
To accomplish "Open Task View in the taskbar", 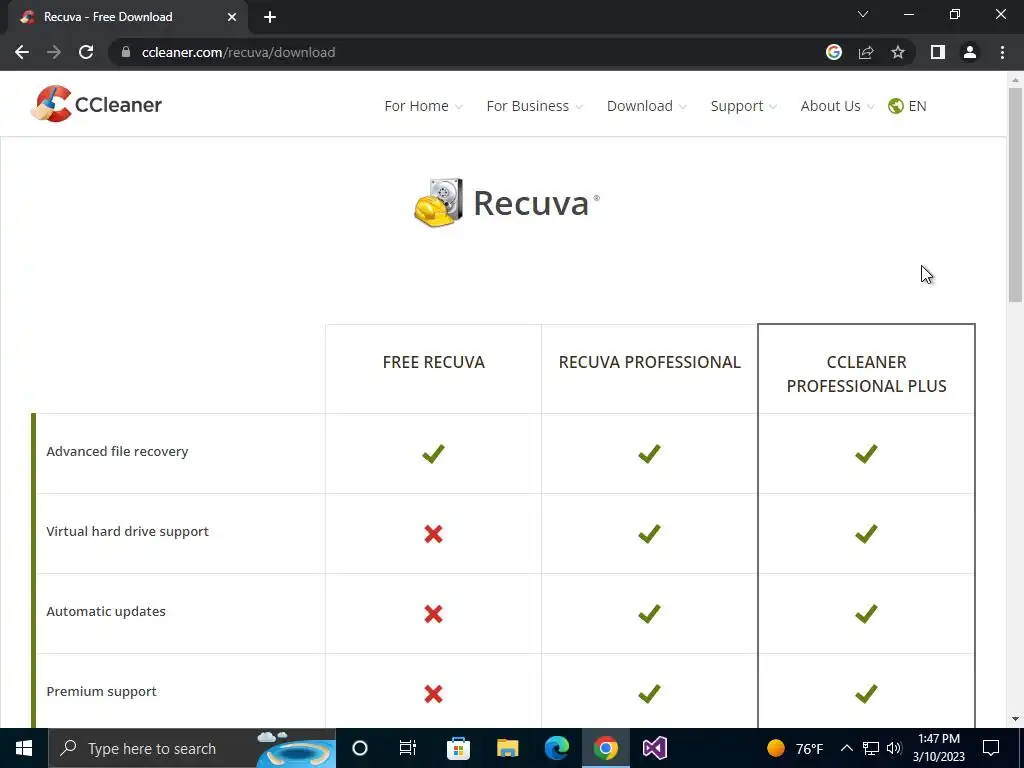I will tap(408, 748).
